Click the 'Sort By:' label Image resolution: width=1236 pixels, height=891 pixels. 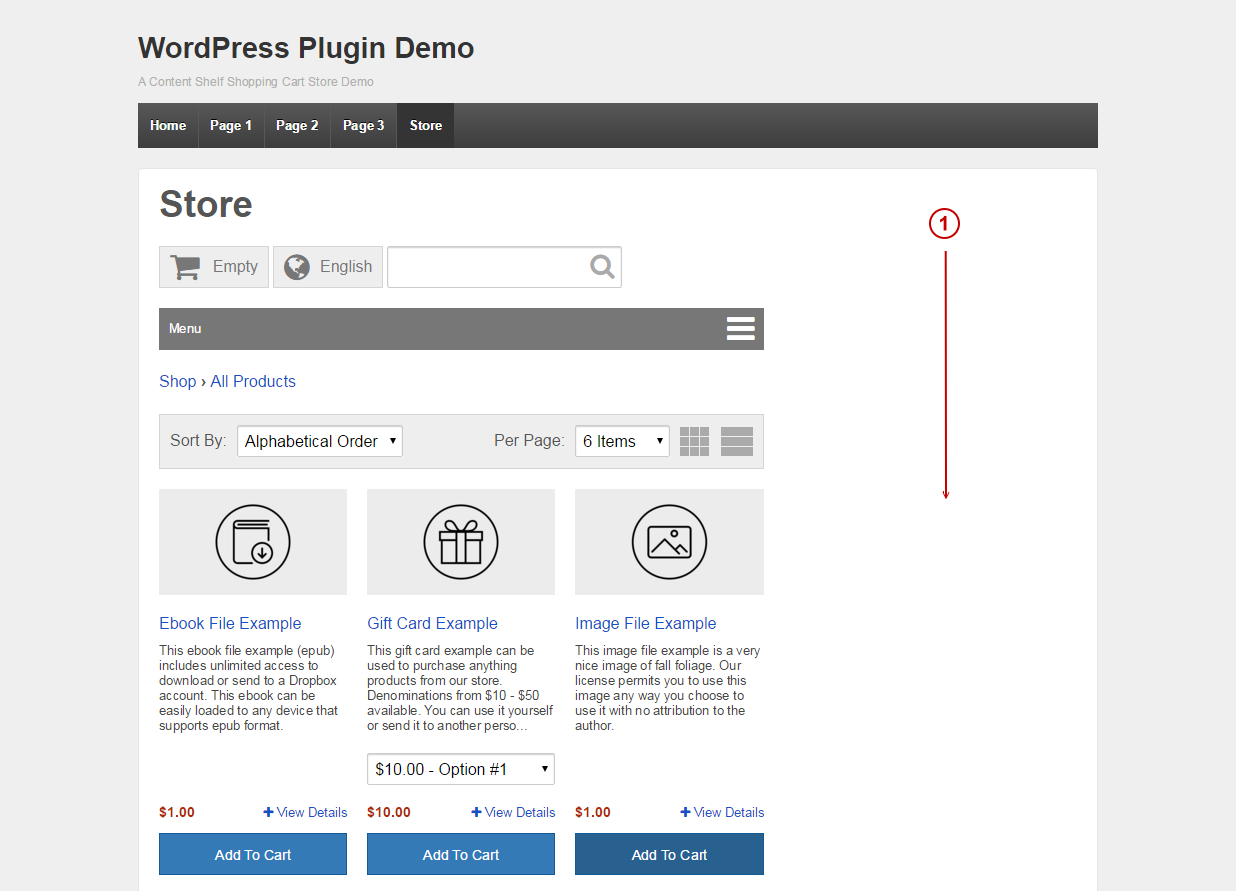point(198,440)
